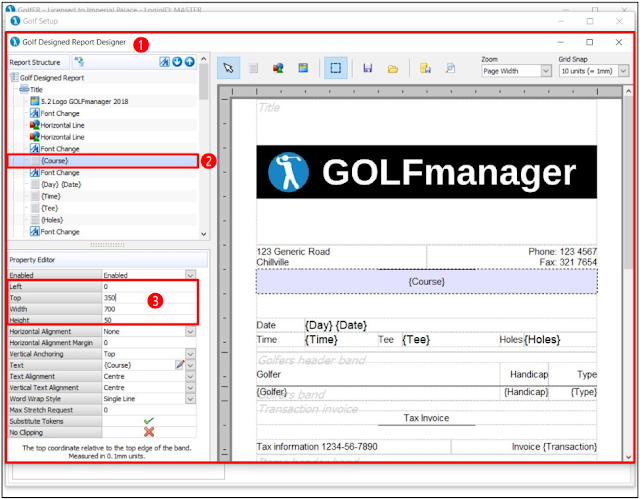The height and width of the screenshot is (499, 640).
Task: Select the pointer arrow tool
Action: pos(229,68)
